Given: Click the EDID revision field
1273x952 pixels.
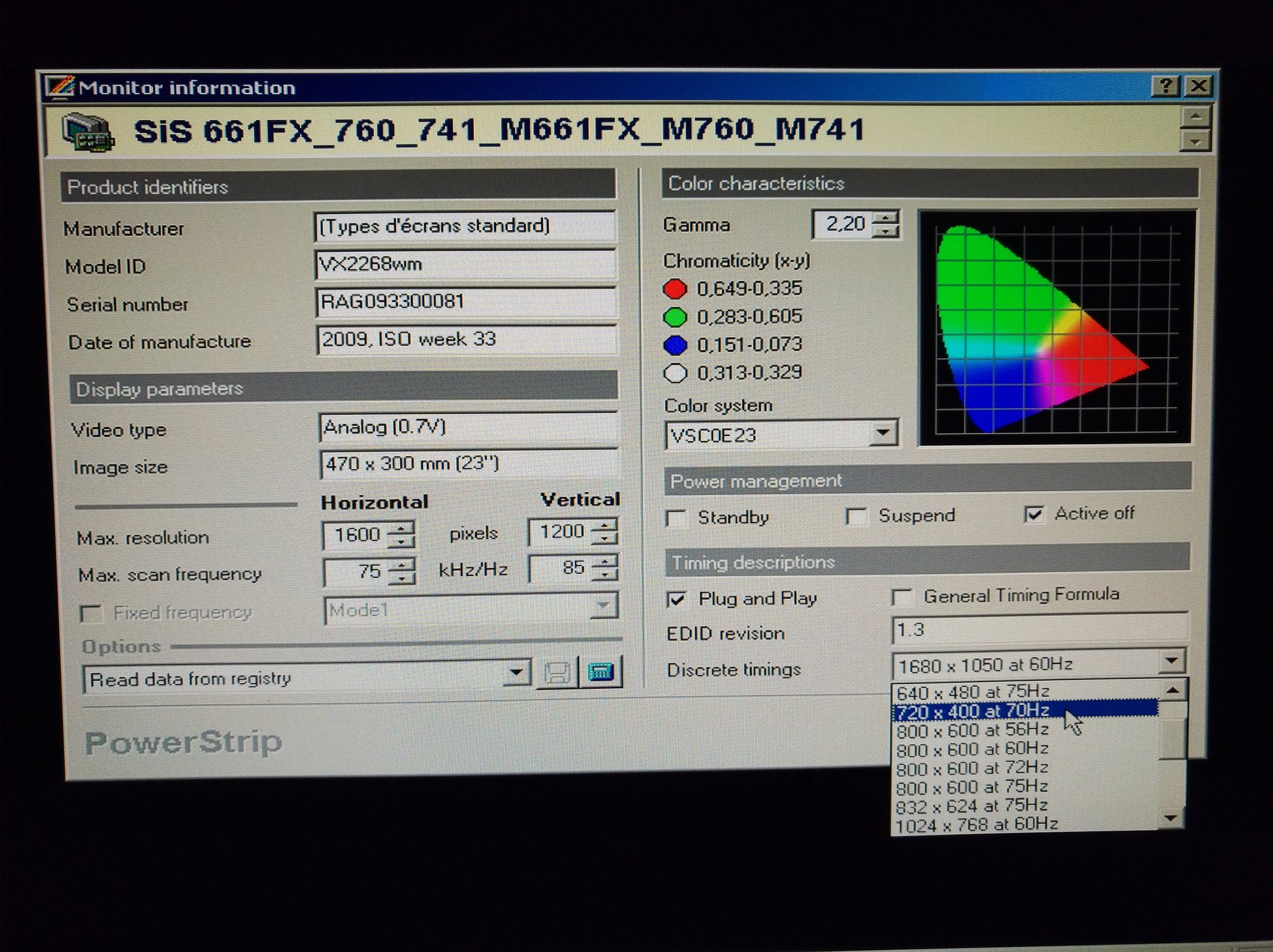Looking at the screenshot, I should 1039,629.
